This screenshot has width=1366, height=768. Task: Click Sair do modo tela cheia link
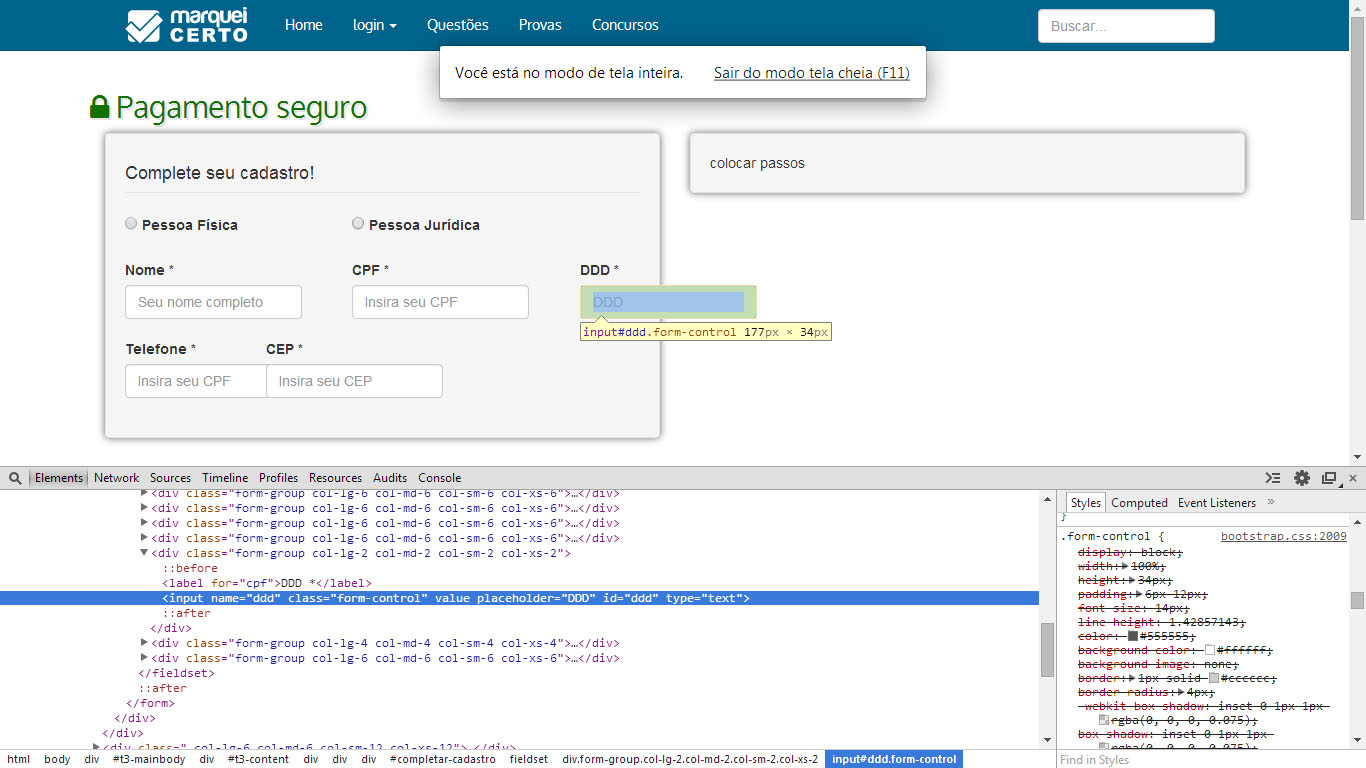click(812, 73)
